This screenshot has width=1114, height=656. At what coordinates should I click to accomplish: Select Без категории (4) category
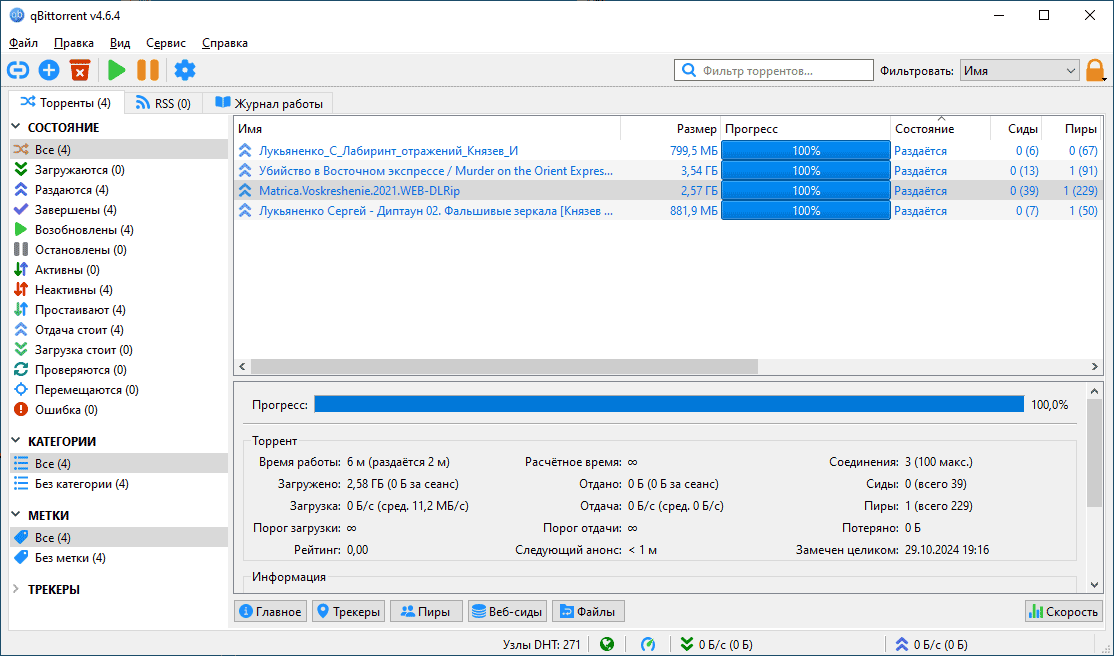click(x=119, y=483)
